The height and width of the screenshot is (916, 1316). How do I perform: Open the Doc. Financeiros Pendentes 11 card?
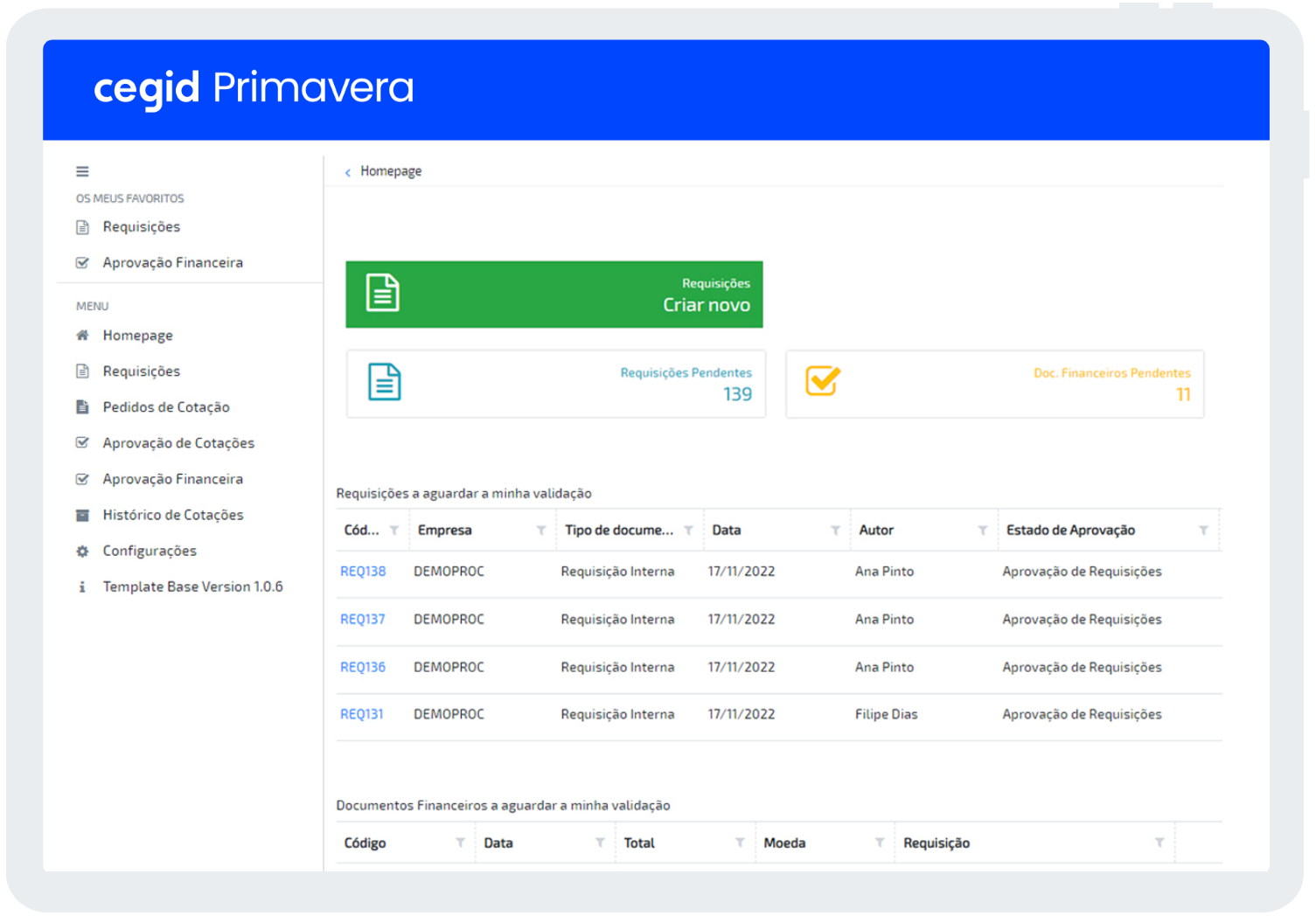pos(995,385)
